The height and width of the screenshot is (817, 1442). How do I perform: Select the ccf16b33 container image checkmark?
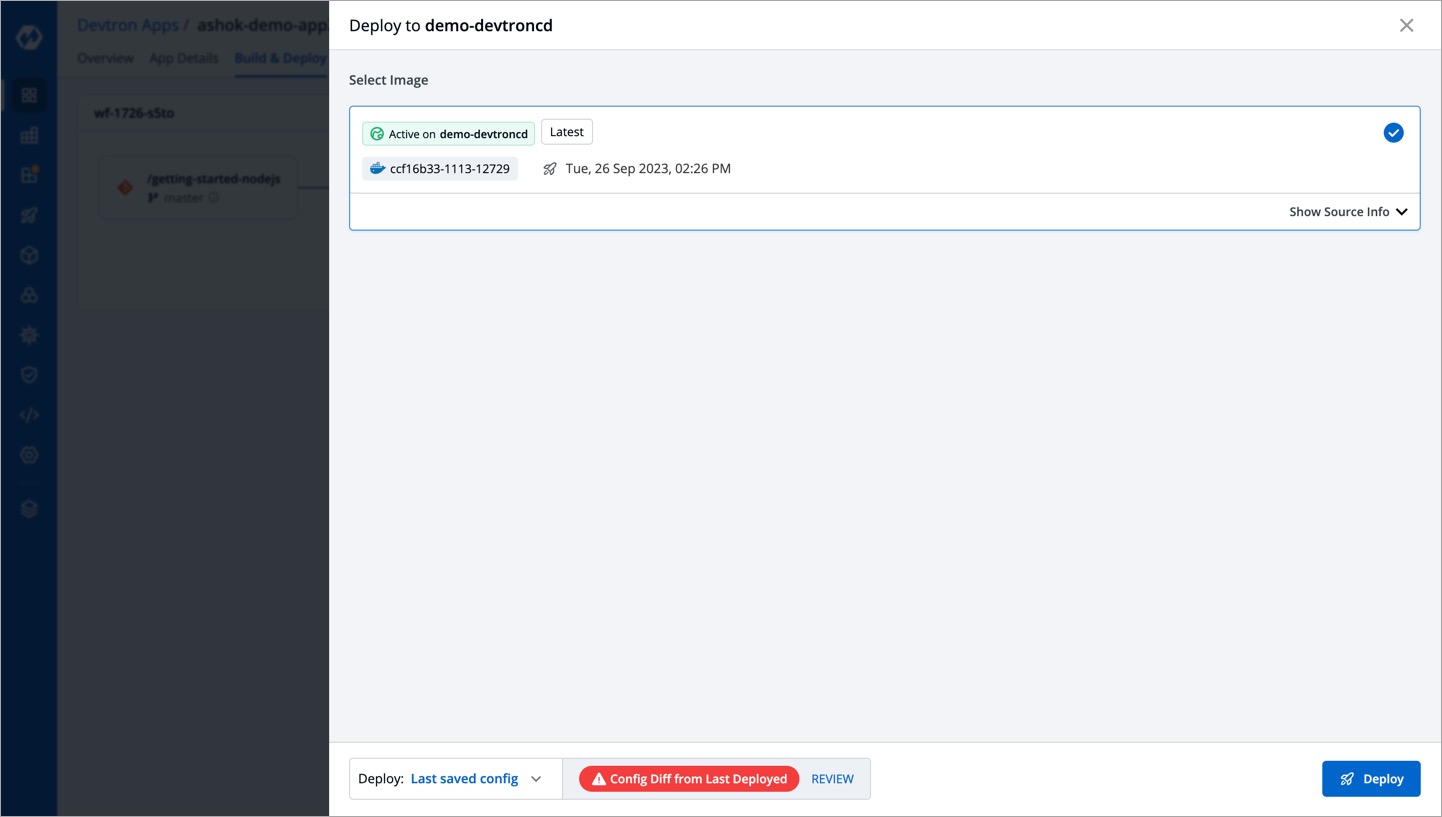[1393, 132]
